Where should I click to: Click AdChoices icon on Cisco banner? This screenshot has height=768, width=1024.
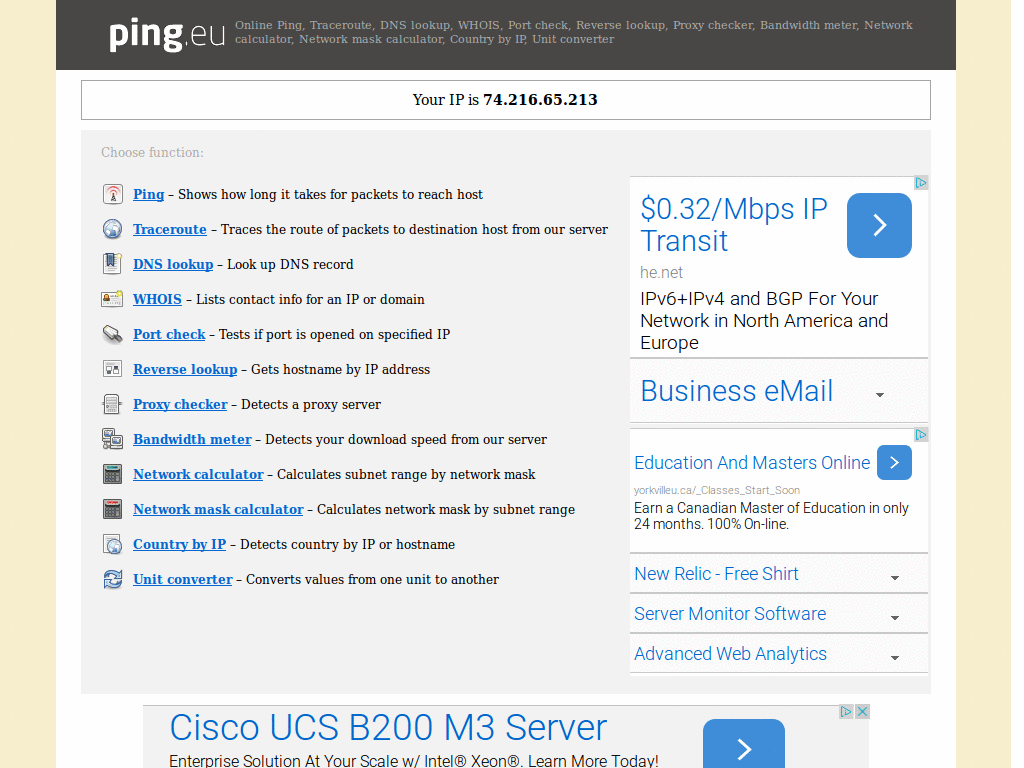tap(846, 712)
